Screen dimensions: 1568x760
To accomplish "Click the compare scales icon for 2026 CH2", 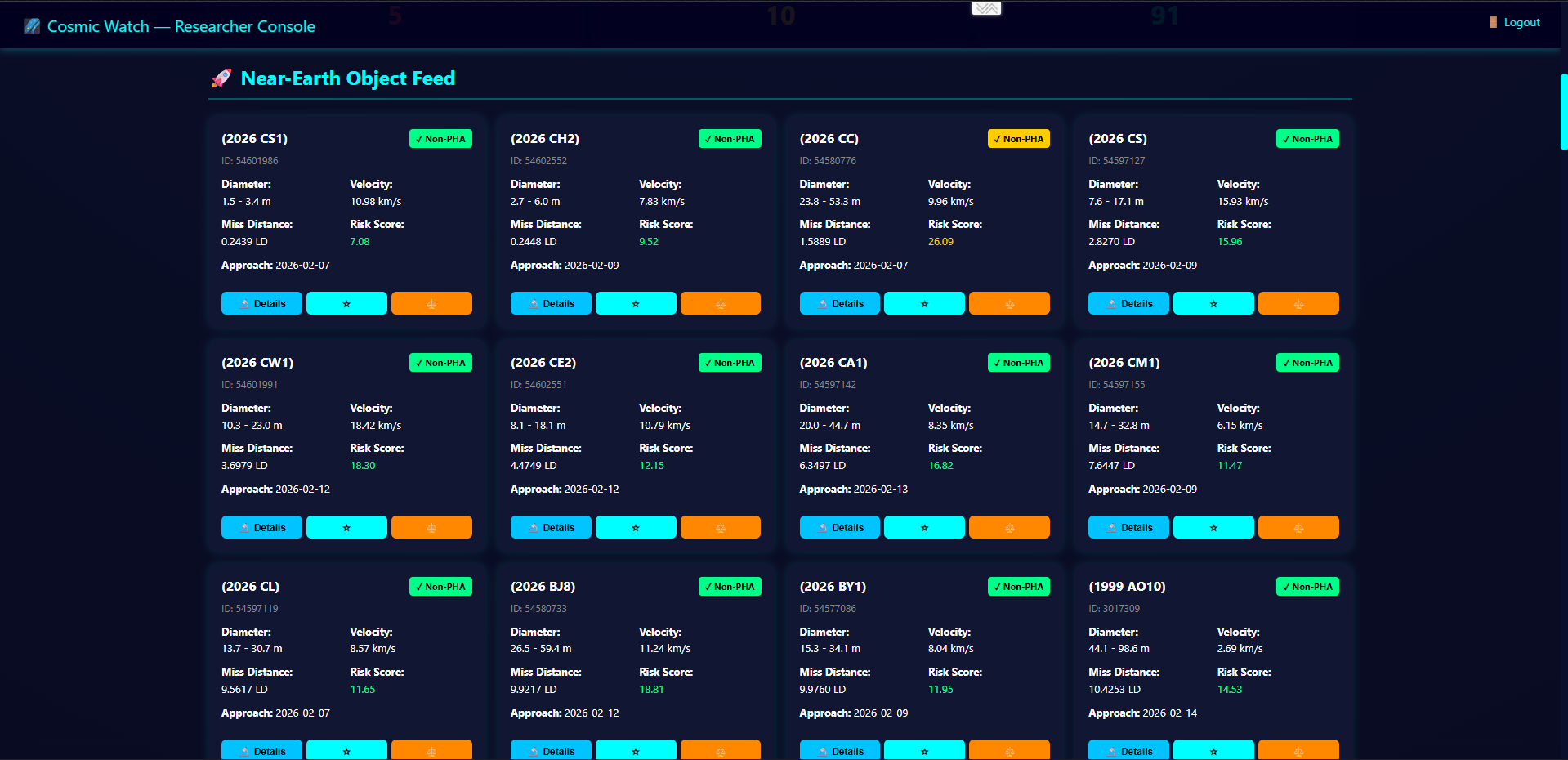I will pyautogui.click(x=721, y=303).
